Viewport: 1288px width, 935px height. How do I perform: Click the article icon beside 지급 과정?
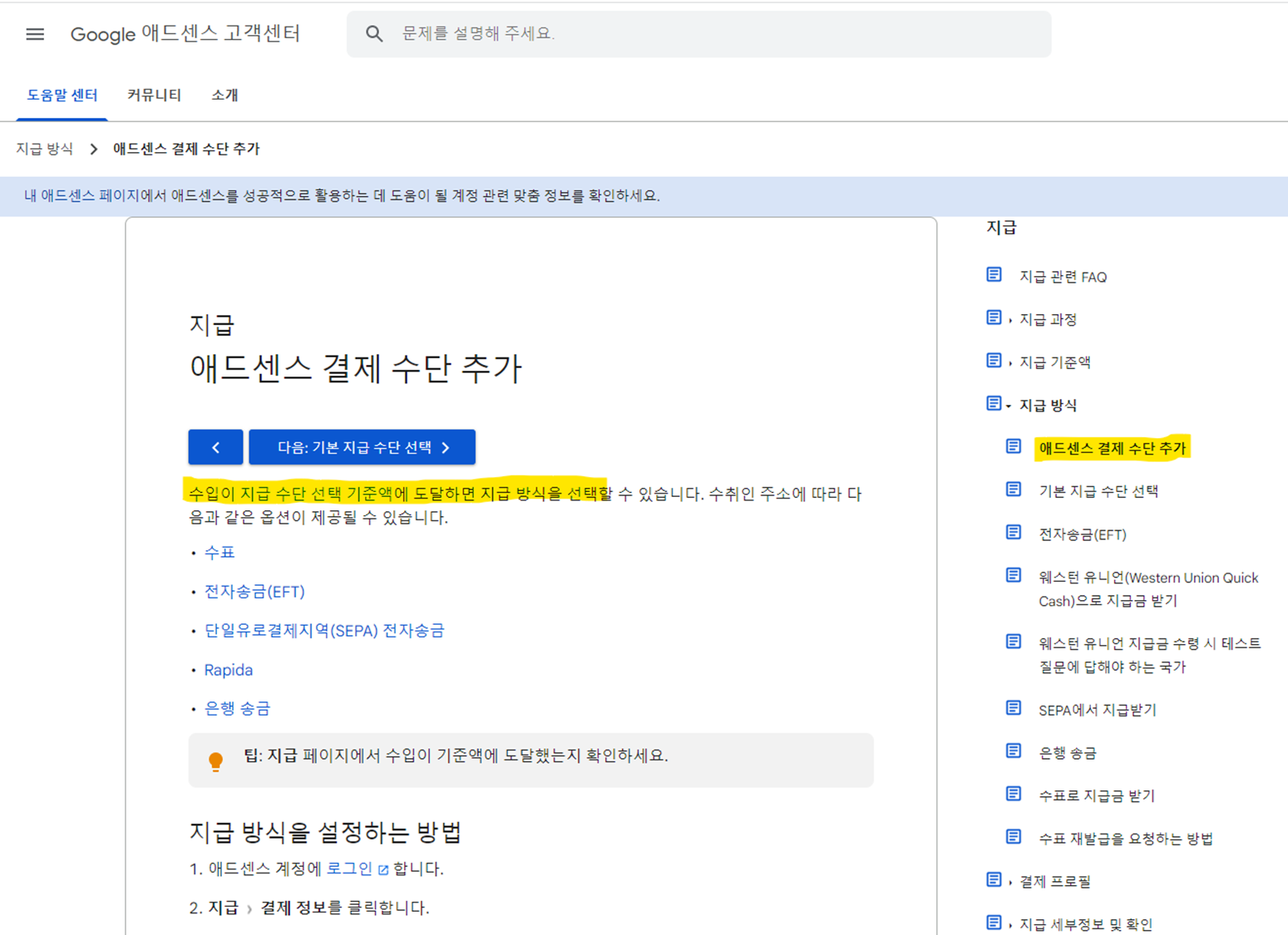pos(994,317)
